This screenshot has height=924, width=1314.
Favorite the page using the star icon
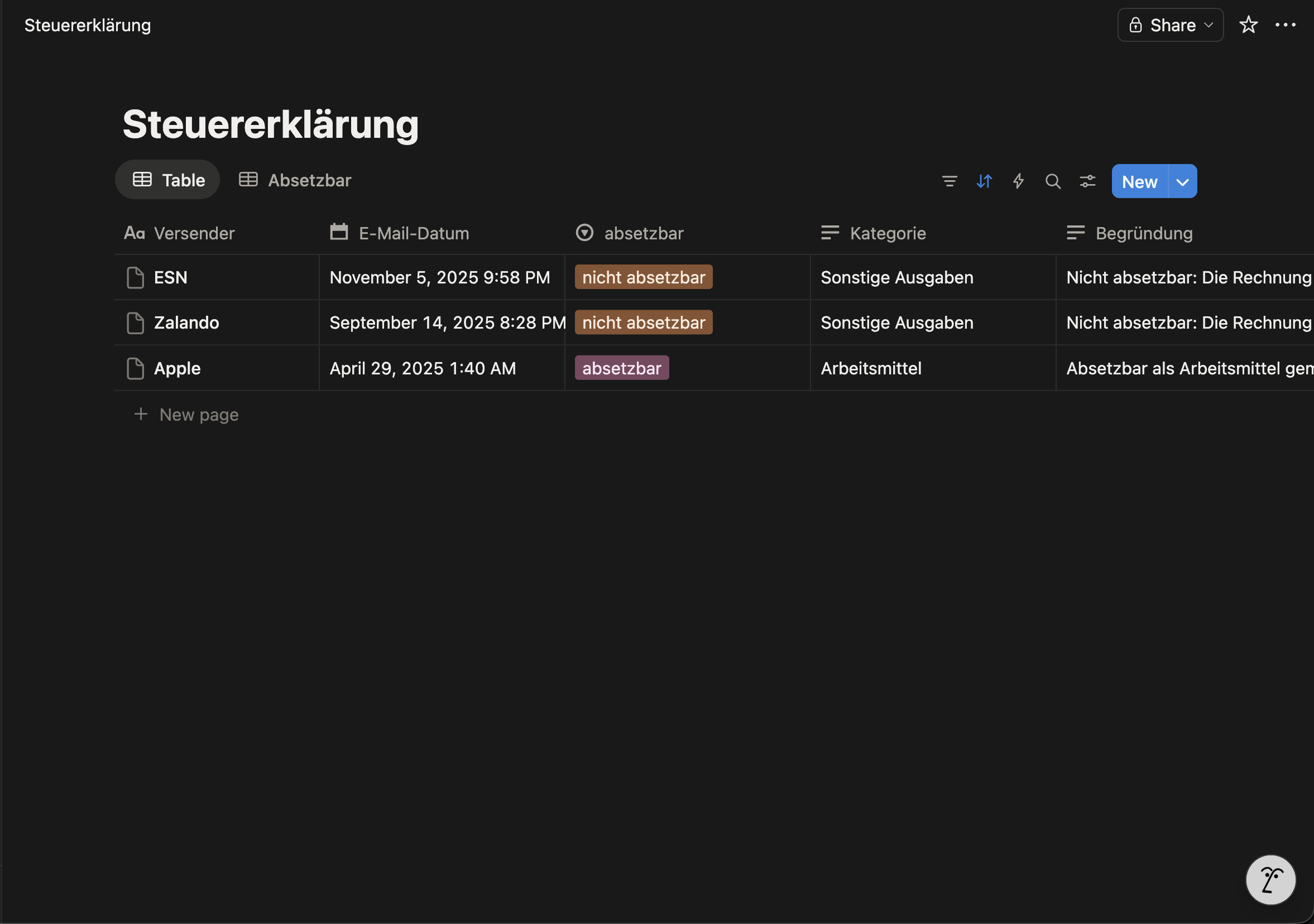[1249, 25]
